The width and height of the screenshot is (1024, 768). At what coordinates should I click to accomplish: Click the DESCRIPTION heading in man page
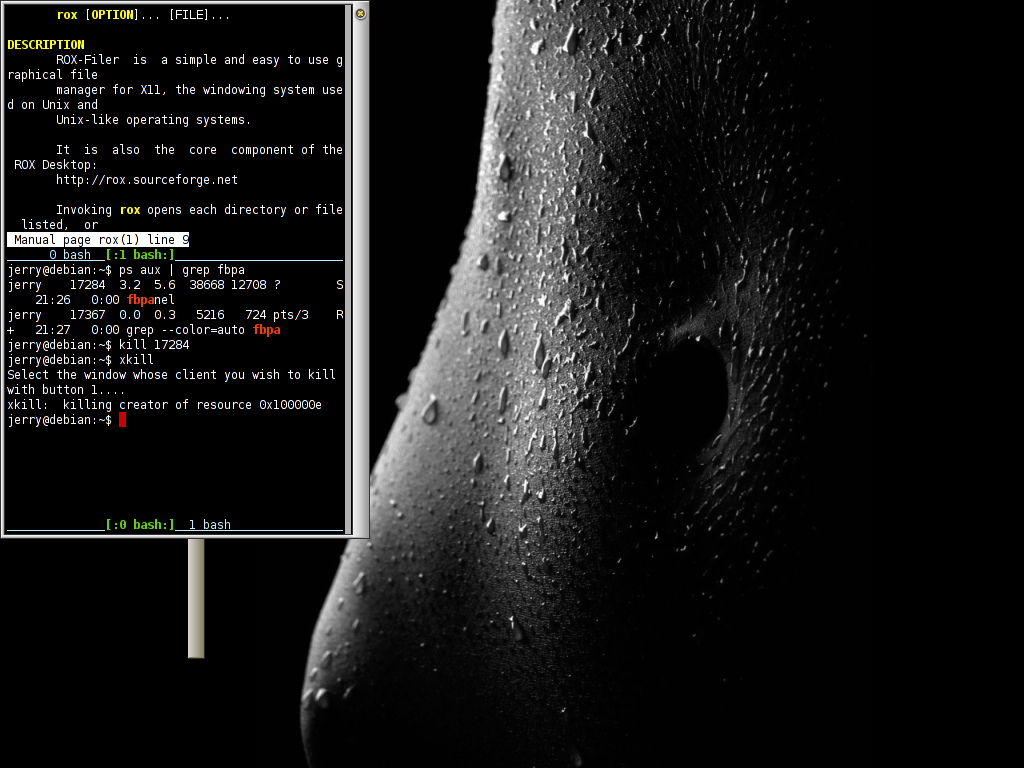coord(46,44)
